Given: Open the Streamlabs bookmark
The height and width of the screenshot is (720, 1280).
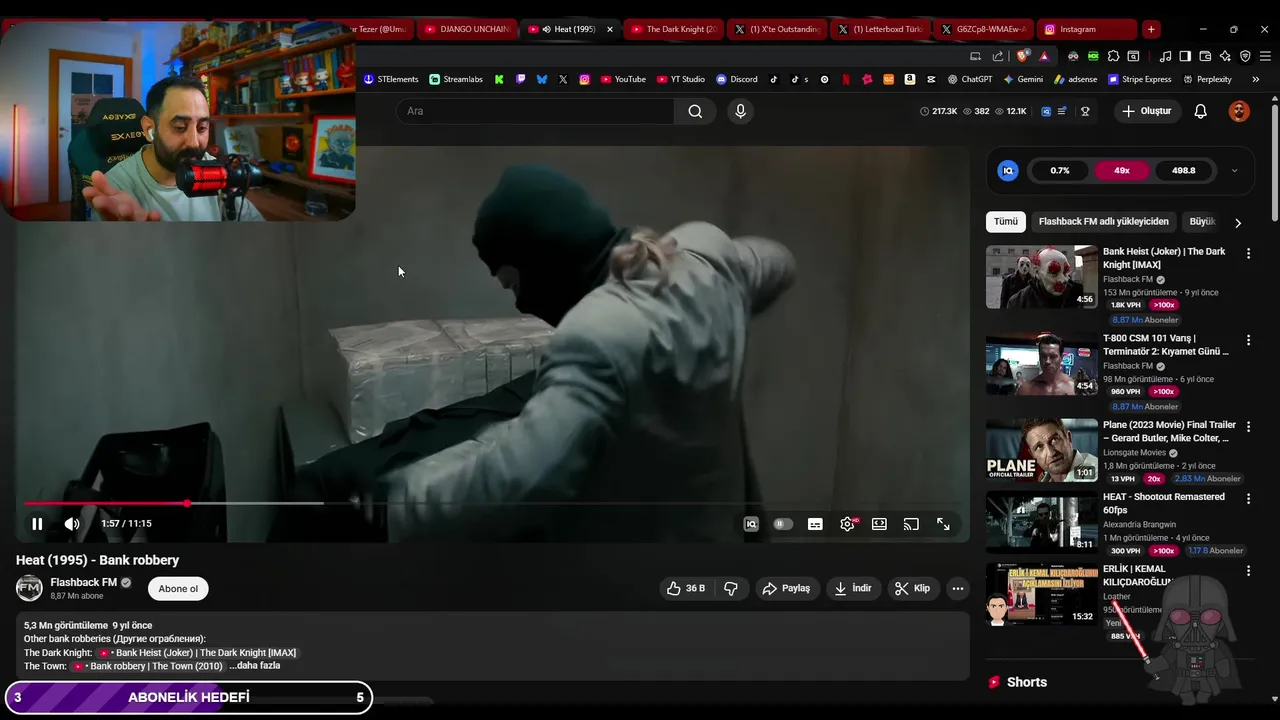Looking at the screenshot, I should click(456, 79).
